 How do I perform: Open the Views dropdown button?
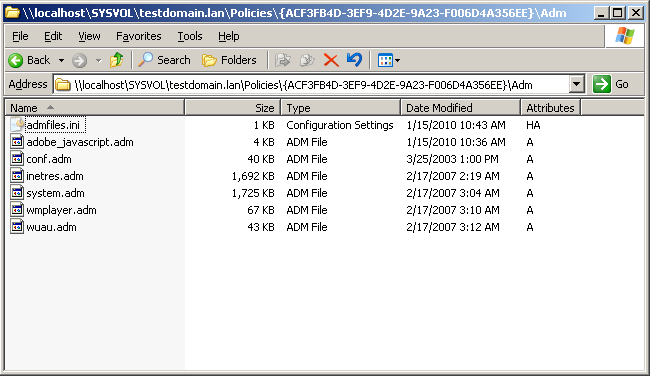click(388, 61)
